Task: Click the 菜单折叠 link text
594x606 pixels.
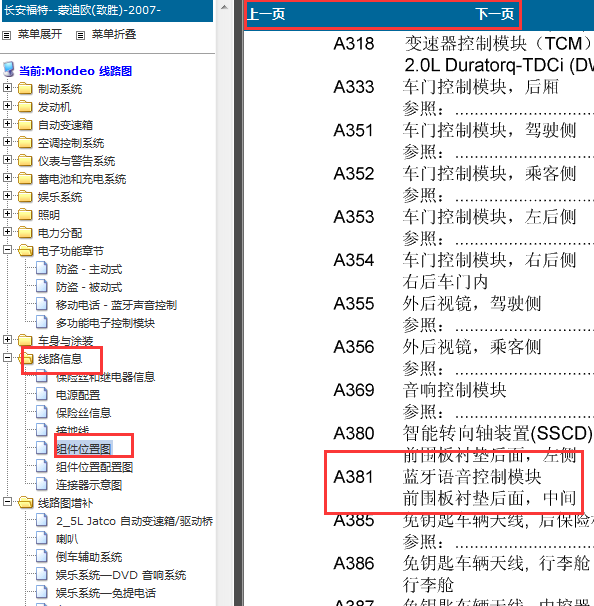Action: click(114, 34)
